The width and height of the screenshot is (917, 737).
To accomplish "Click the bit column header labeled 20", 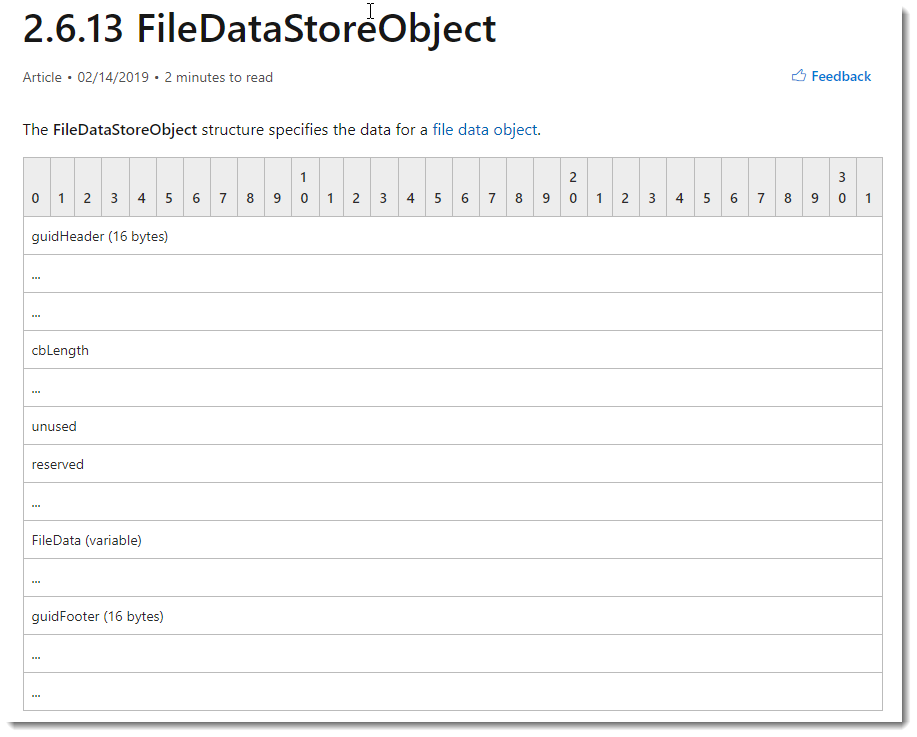I will [x=573, y=187].
